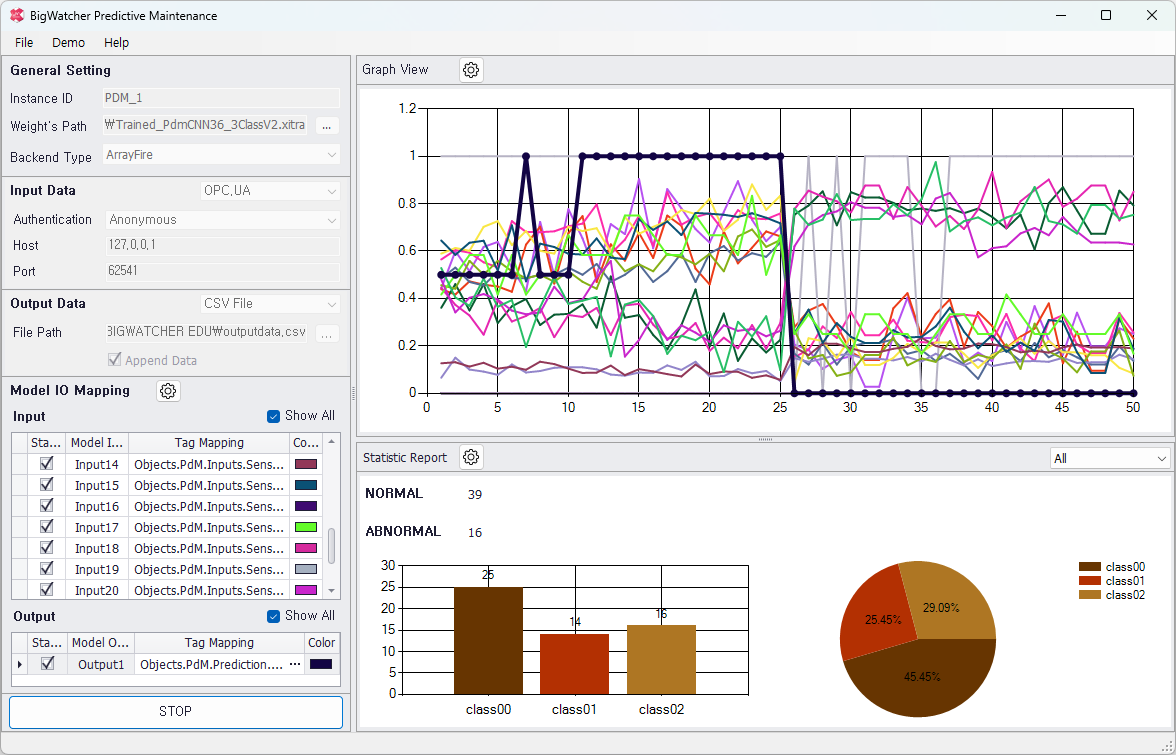Click the BigWatcher app logo icon

tap(17, 15)
